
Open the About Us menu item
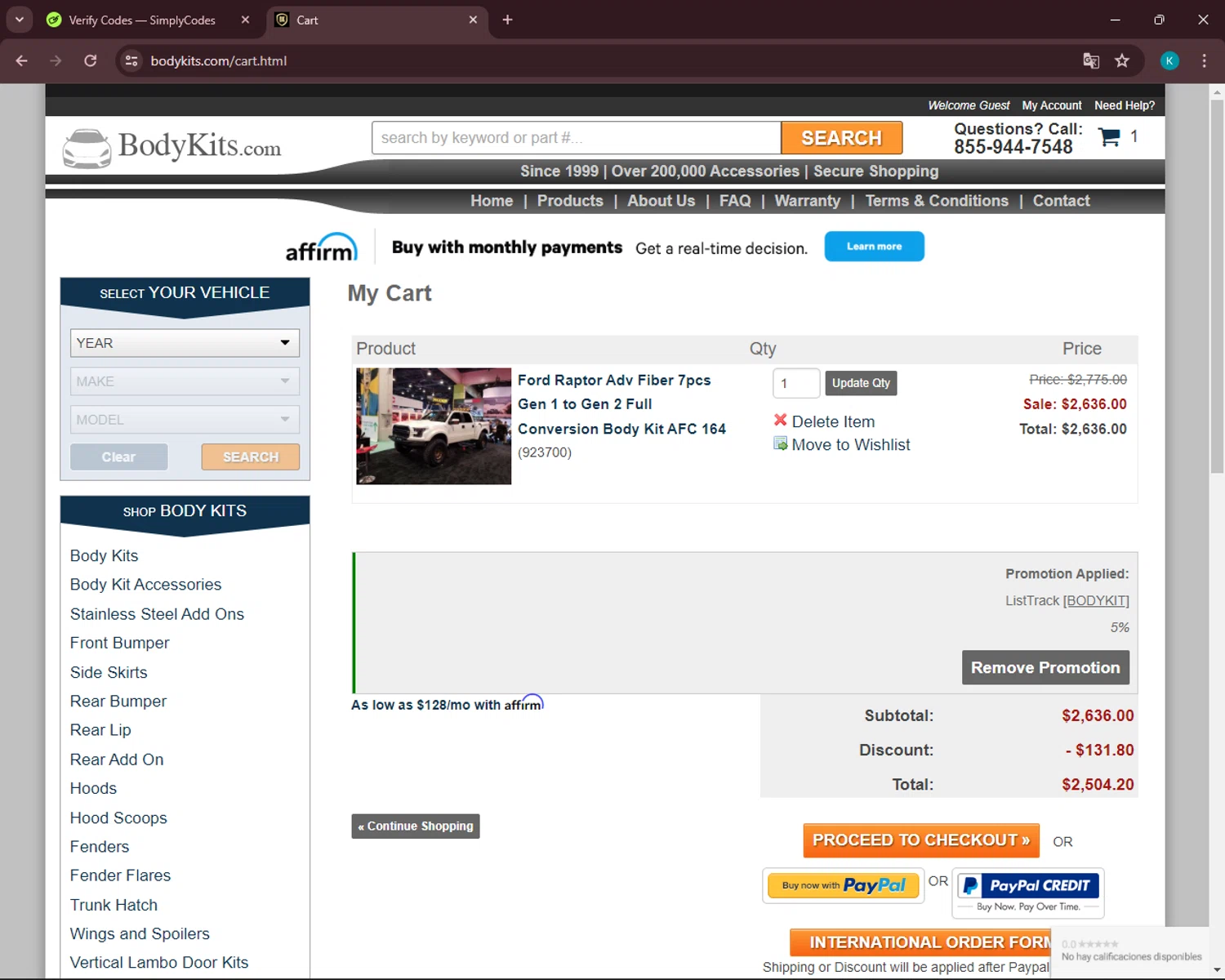(x=661, y=201)
